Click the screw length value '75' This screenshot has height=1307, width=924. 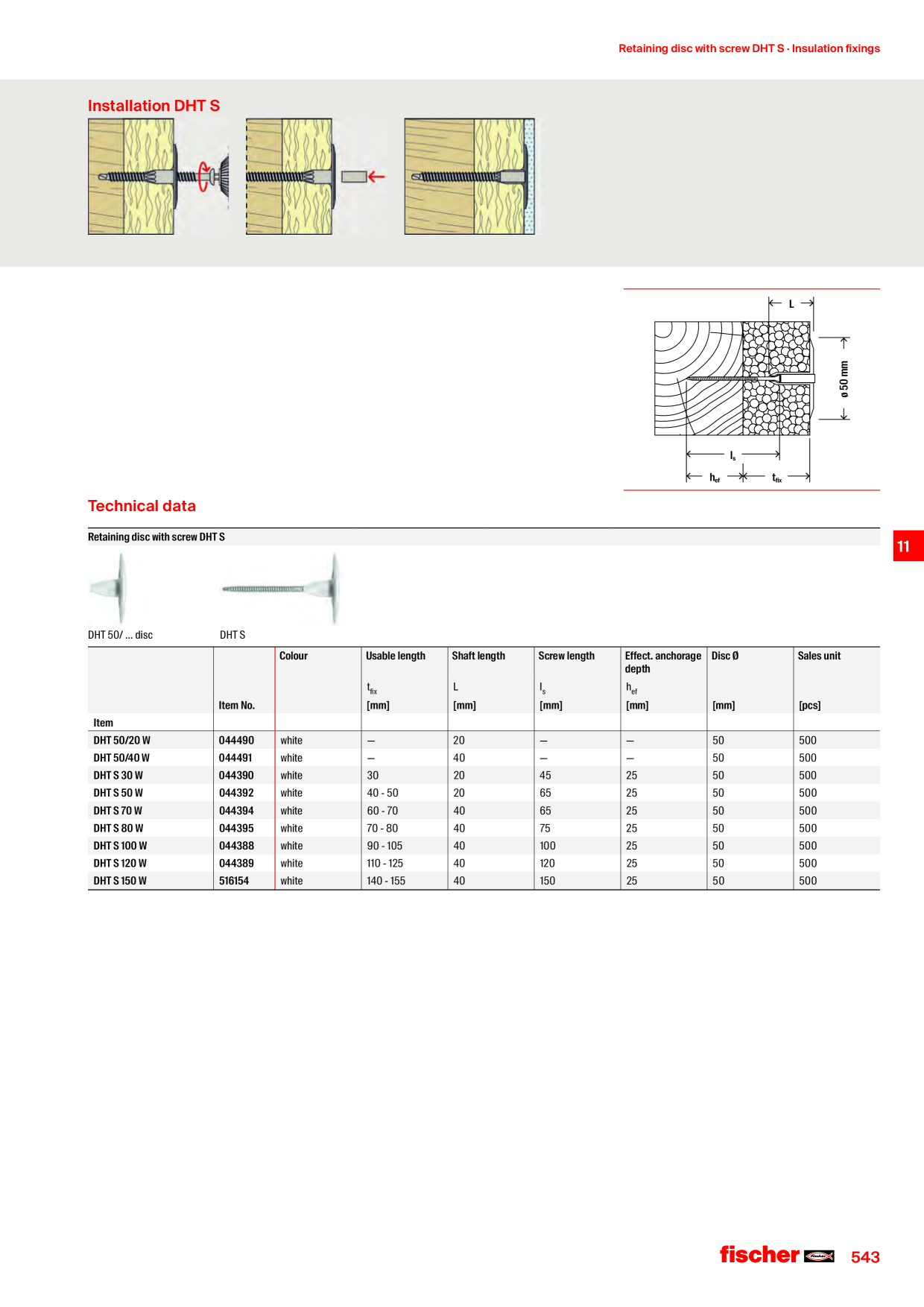545,828
